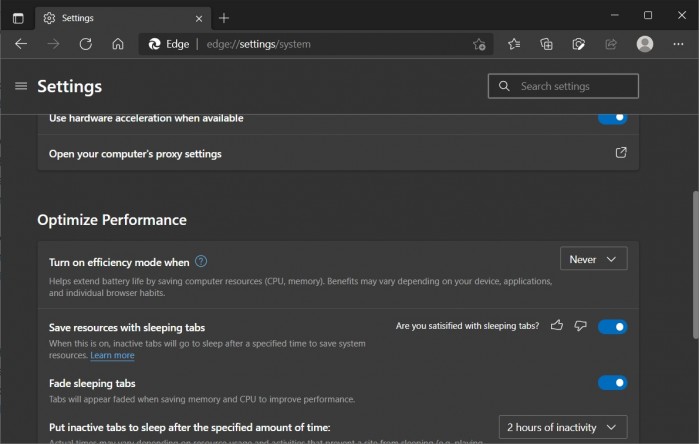Click the browser back arrow
Viewport: 700px width, 444px height.
pos(21,44)
